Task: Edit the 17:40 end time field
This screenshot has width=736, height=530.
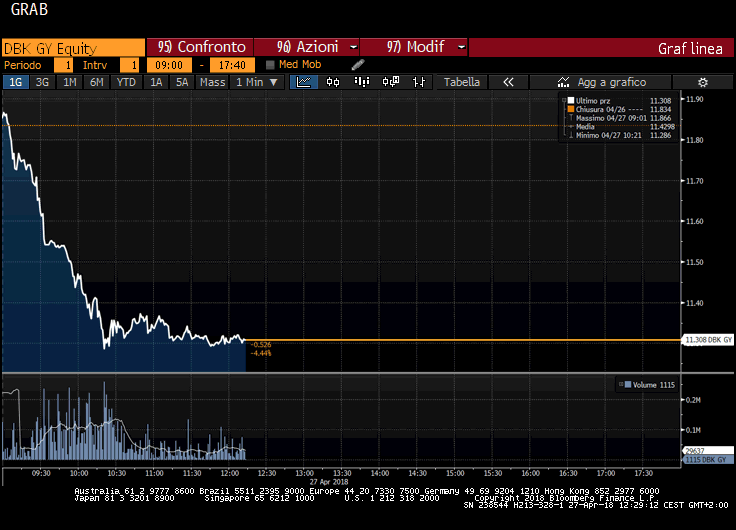Action: 232,65
